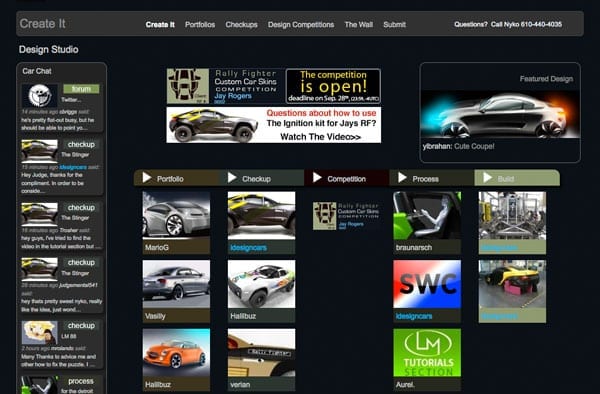Click the braunarsch username link

(x=414, y=247)
